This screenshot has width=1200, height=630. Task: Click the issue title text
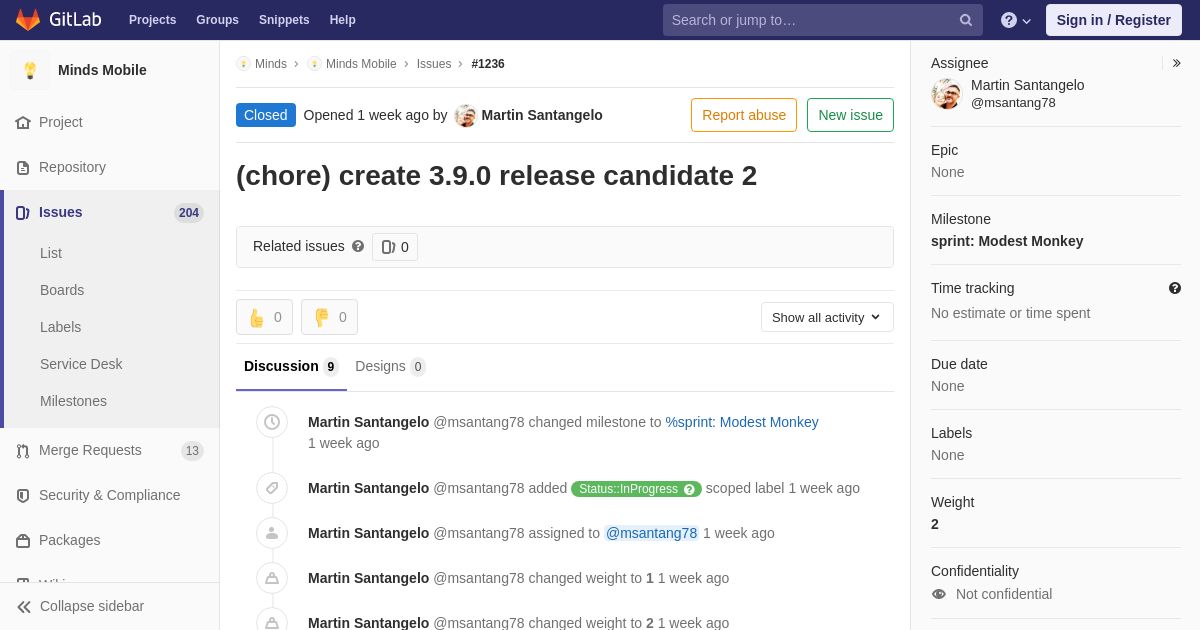pyautogui.click(x=496, y=176)
